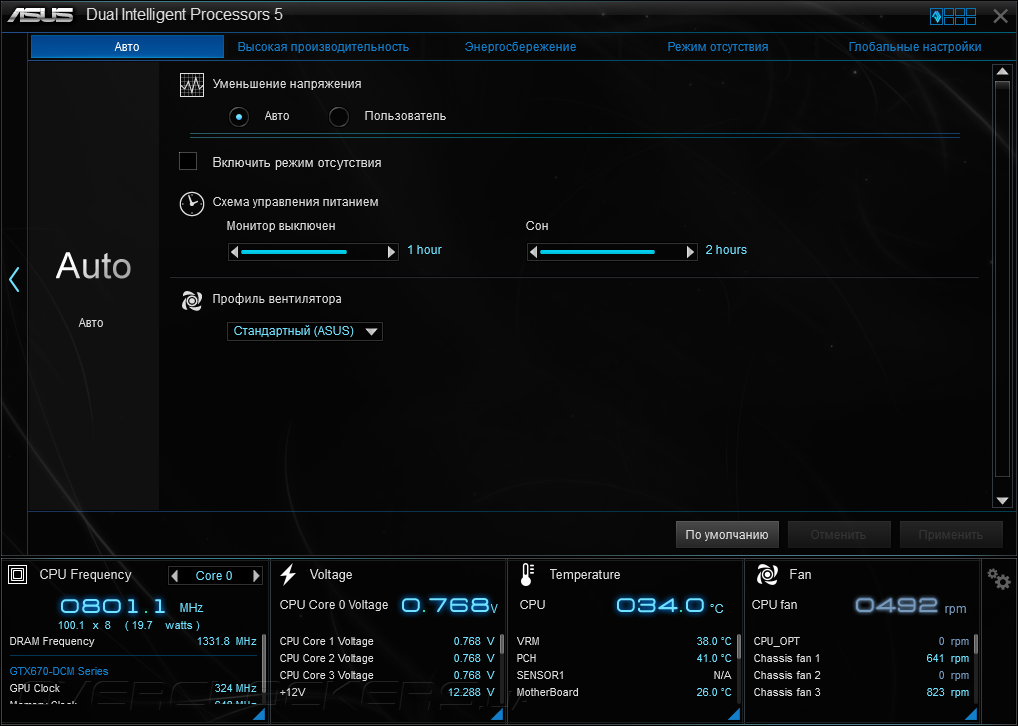The image size is (1018, 726).
Task: Open the Энергосбережение tab
Action: [520, 47]
